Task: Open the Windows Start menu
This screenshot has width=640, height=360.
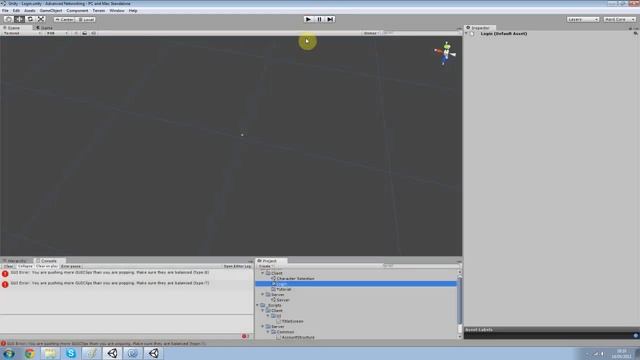Action: pos(9,353)
